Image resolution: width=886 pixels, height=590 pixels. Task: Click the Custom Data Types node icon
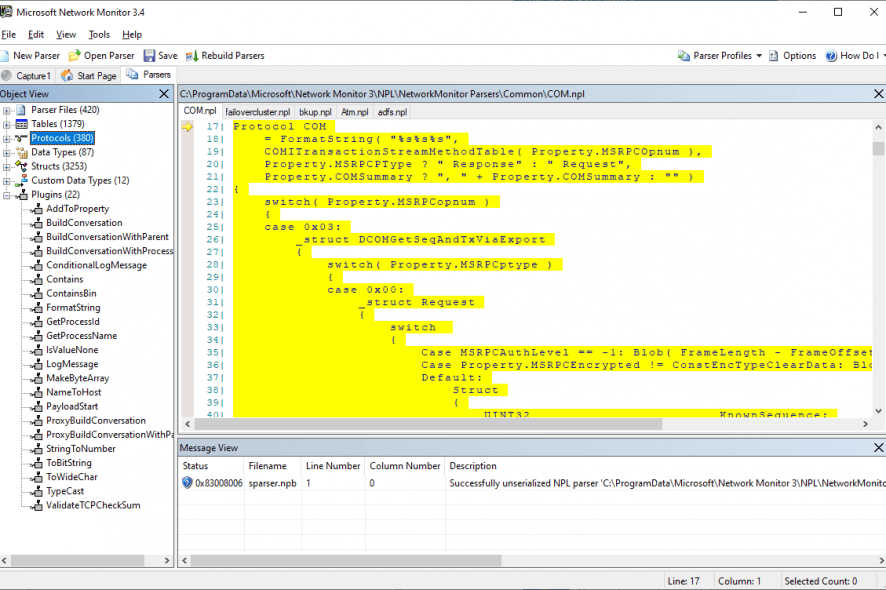(x=21, y=180)
